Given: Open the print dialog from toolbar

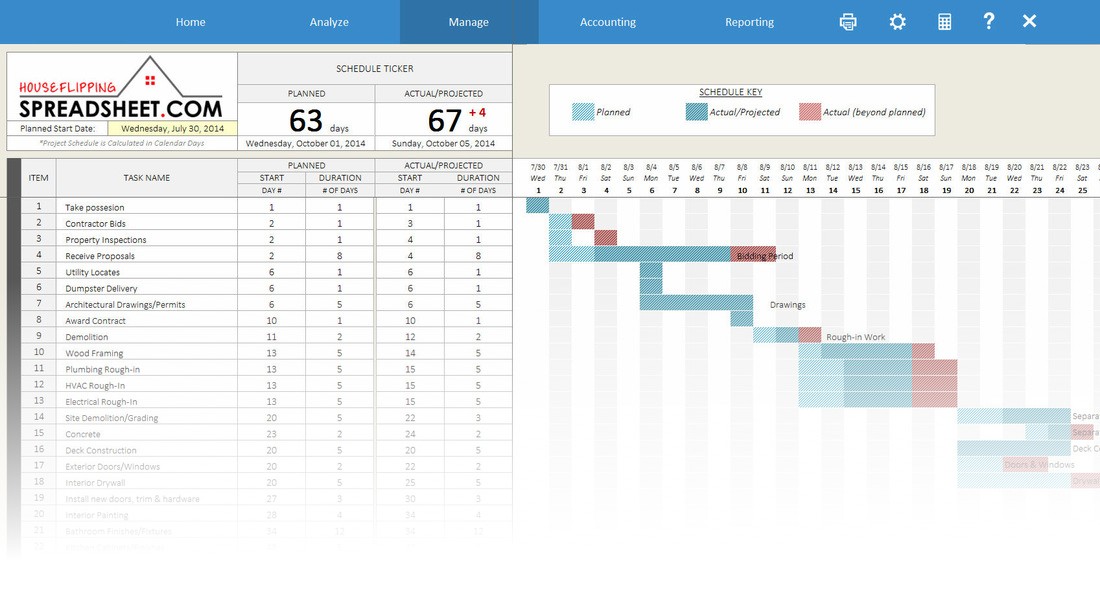Looking at the screenshot, I should (x=847, y=21).
